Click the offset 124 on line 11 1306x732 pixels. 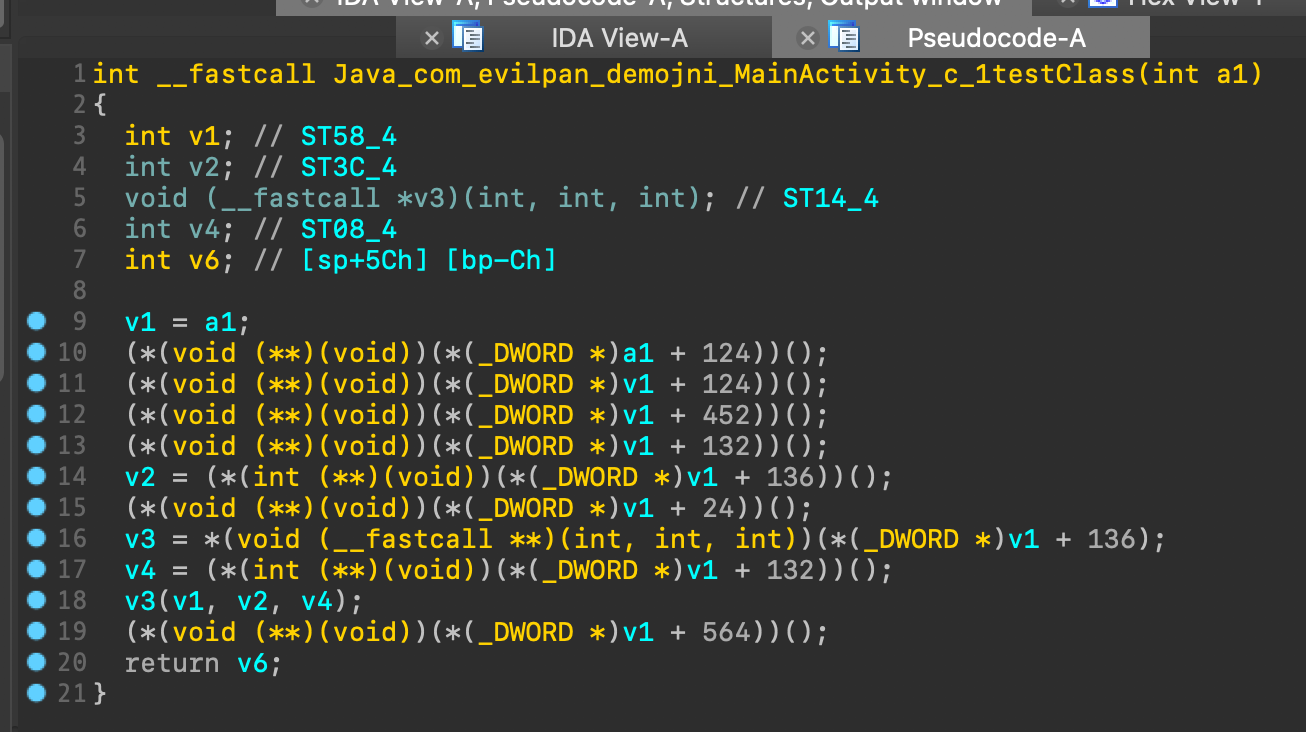pos(726,384)
